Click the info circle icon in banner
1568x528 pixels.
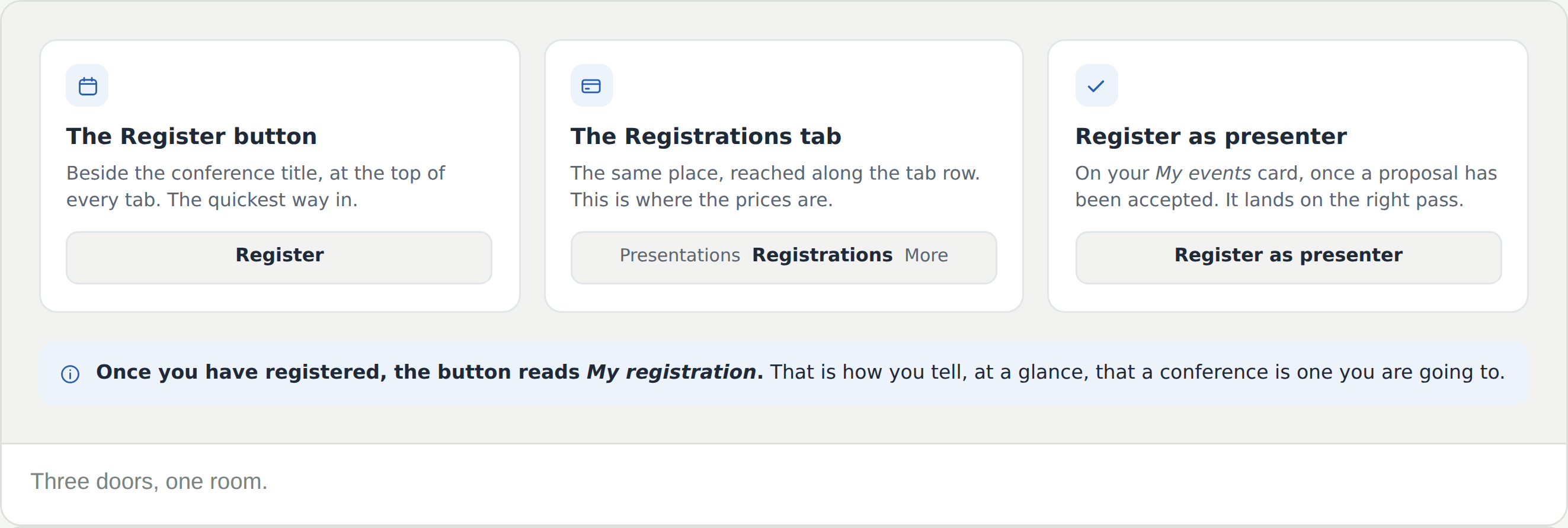[71, 374]
